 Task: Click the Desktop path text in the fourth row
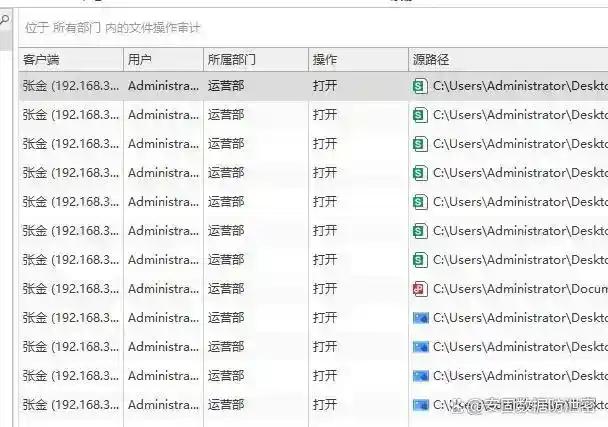[x=520, y=173]
